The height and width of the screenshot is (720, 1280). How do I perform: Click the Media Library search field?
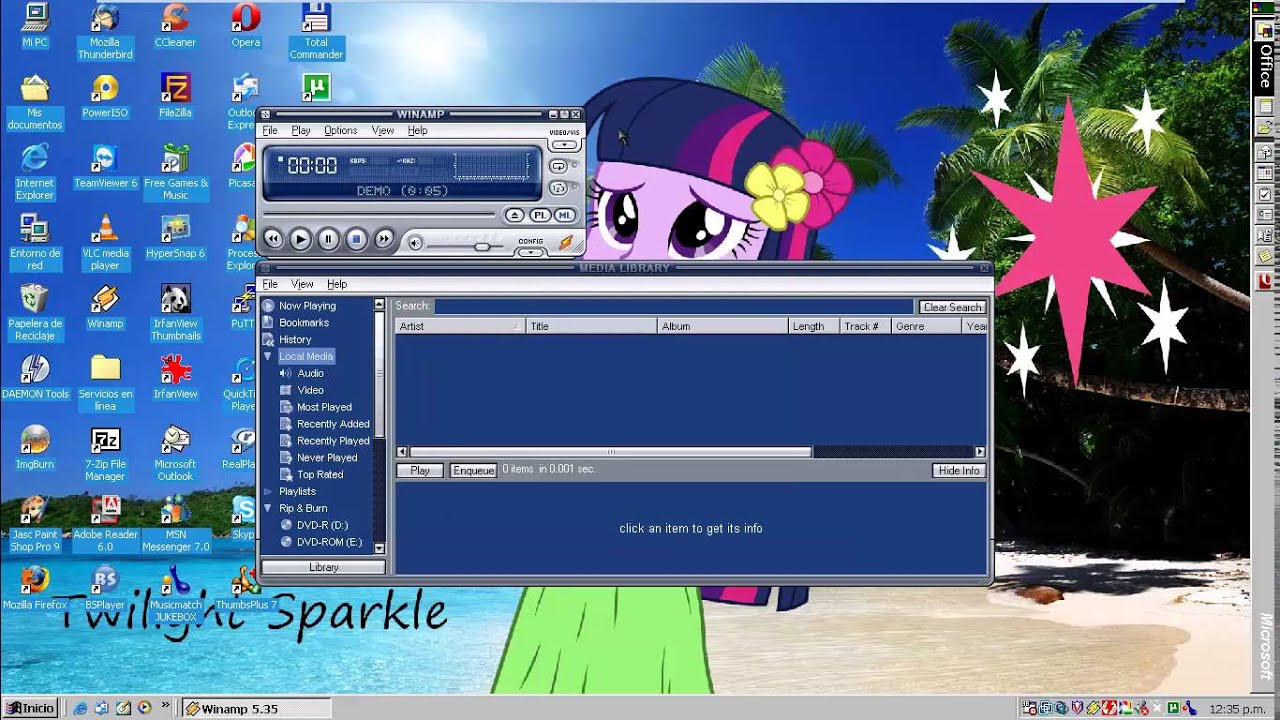pos(674,307)
